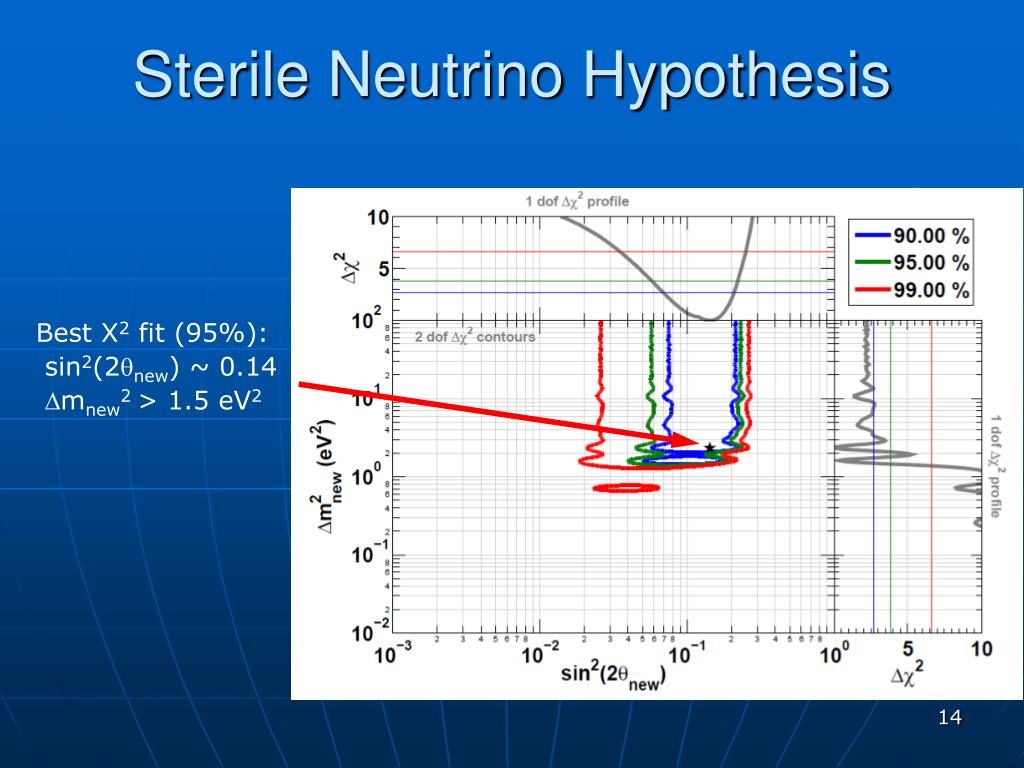Click the '10' tick under right Δχ² panel
The width and height of the screenshot is (1024, 768).
coord(981,648)
